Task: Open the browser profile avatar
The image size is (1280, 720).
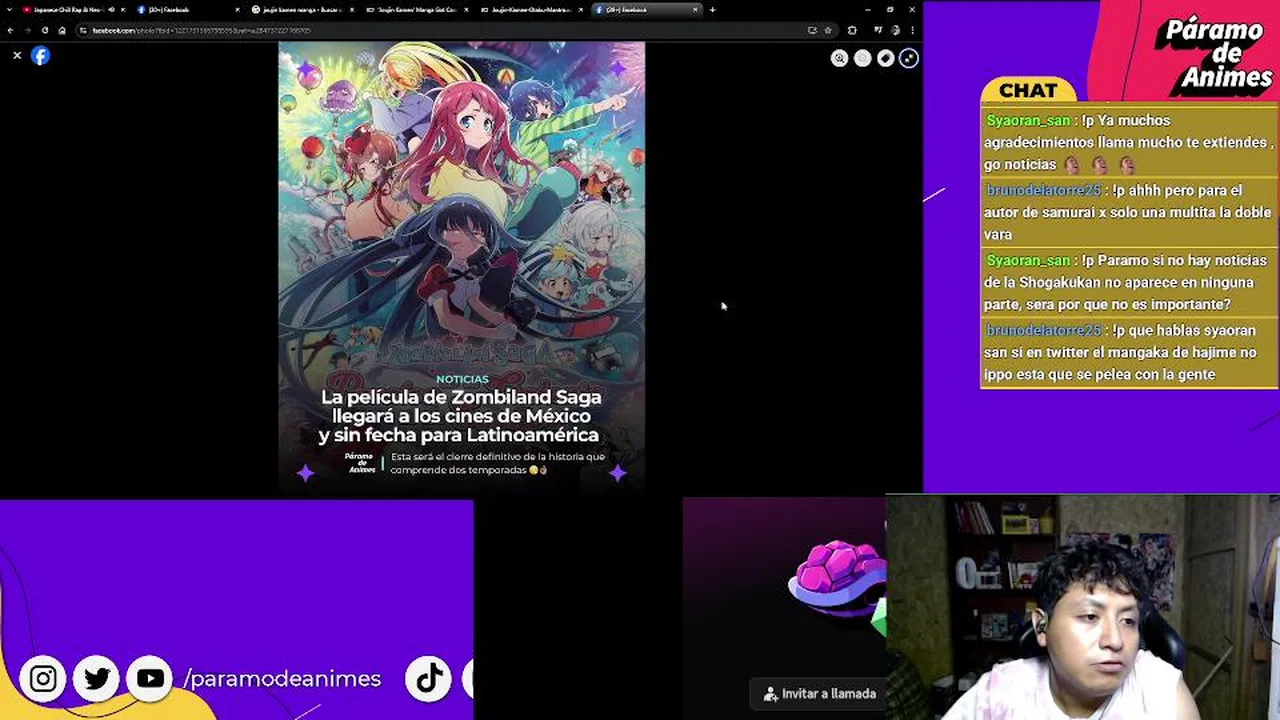Action: click(895, 30)
